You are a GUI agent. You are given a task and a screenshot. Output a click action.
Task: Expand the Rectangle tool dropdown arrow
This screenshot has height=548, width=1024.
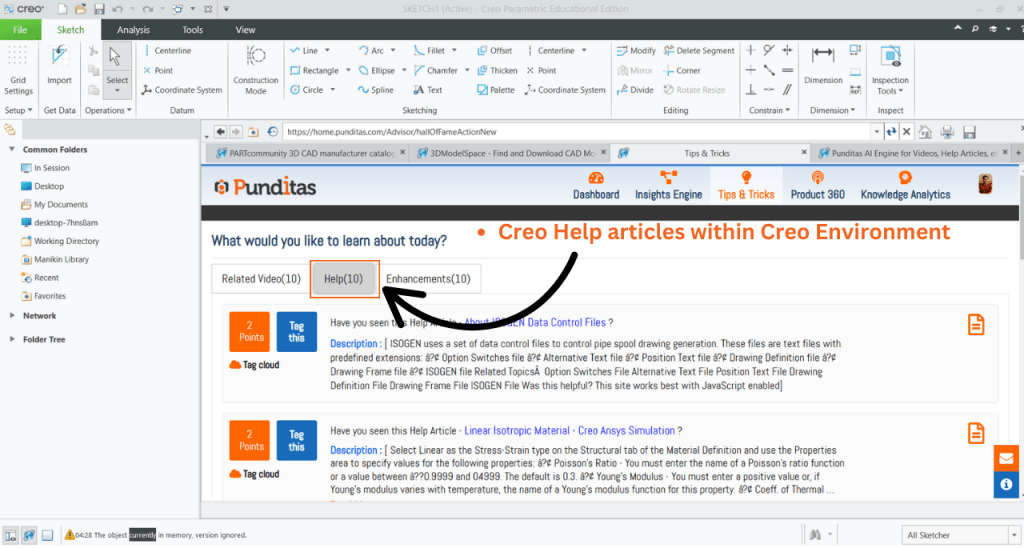(348, 71)
